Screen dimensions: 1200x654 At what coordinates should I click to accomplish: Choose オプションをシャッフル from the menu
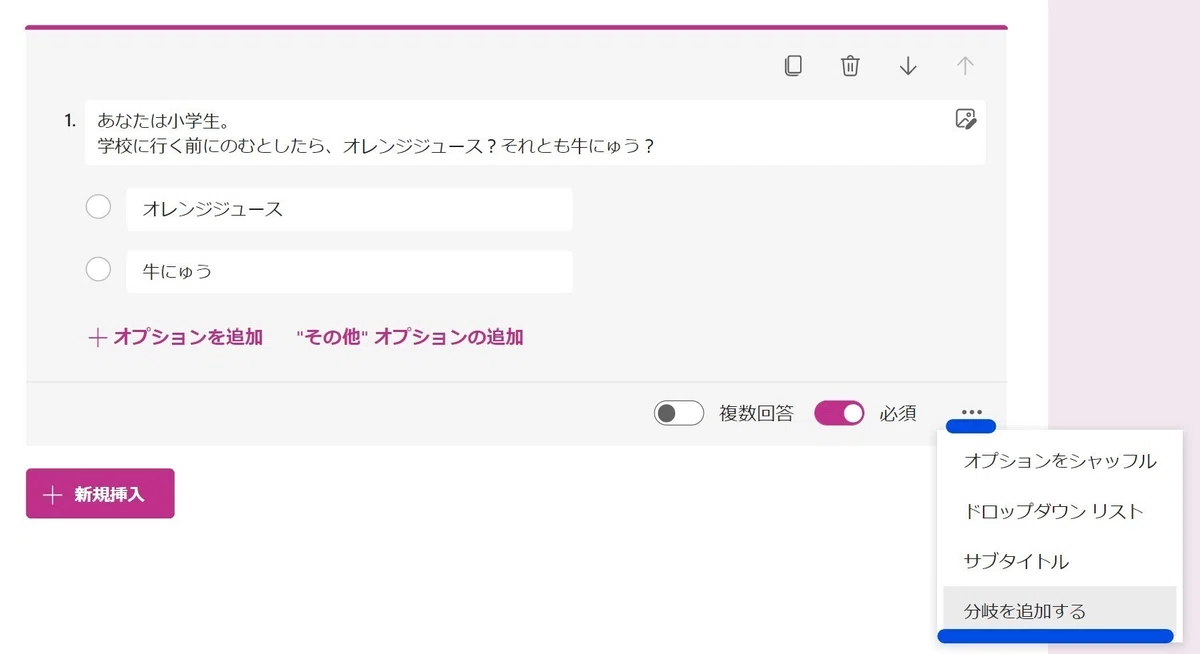[x=1060, y=461]
